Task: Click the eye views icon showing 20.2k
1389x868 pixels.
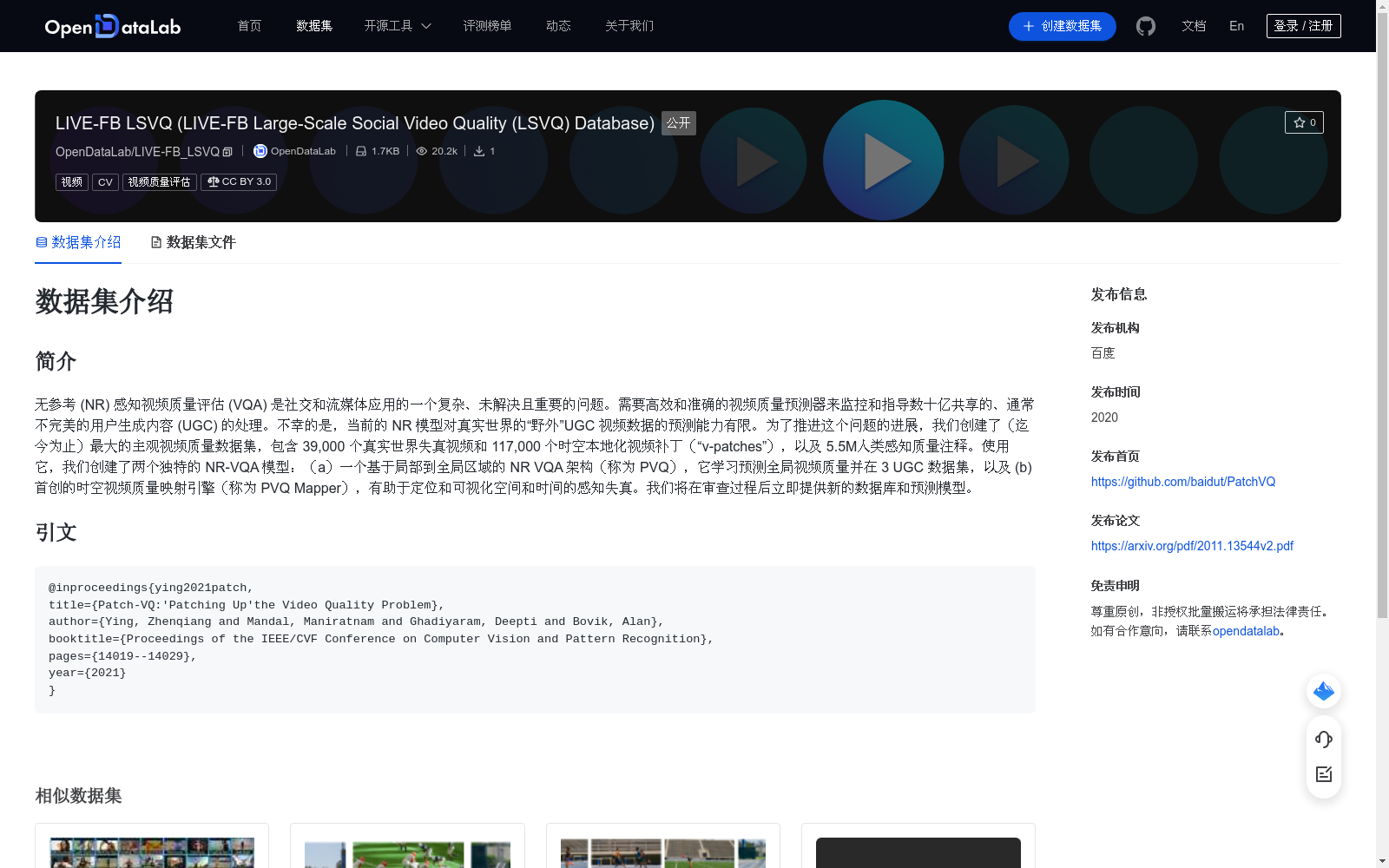Action: [422, 151]
